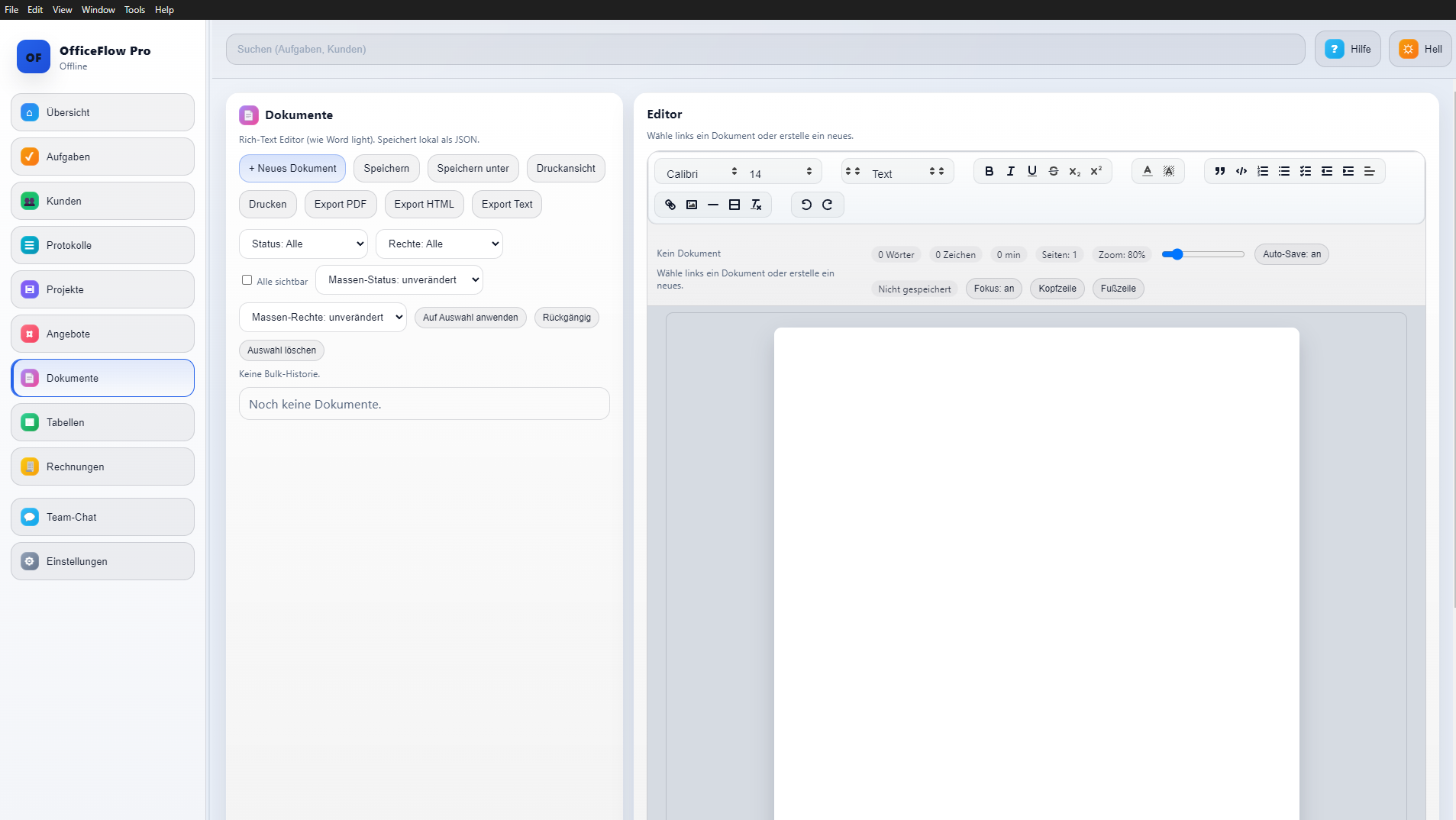1456x820 pixels.
Task: Open the Tools menu
Action: 134,10
